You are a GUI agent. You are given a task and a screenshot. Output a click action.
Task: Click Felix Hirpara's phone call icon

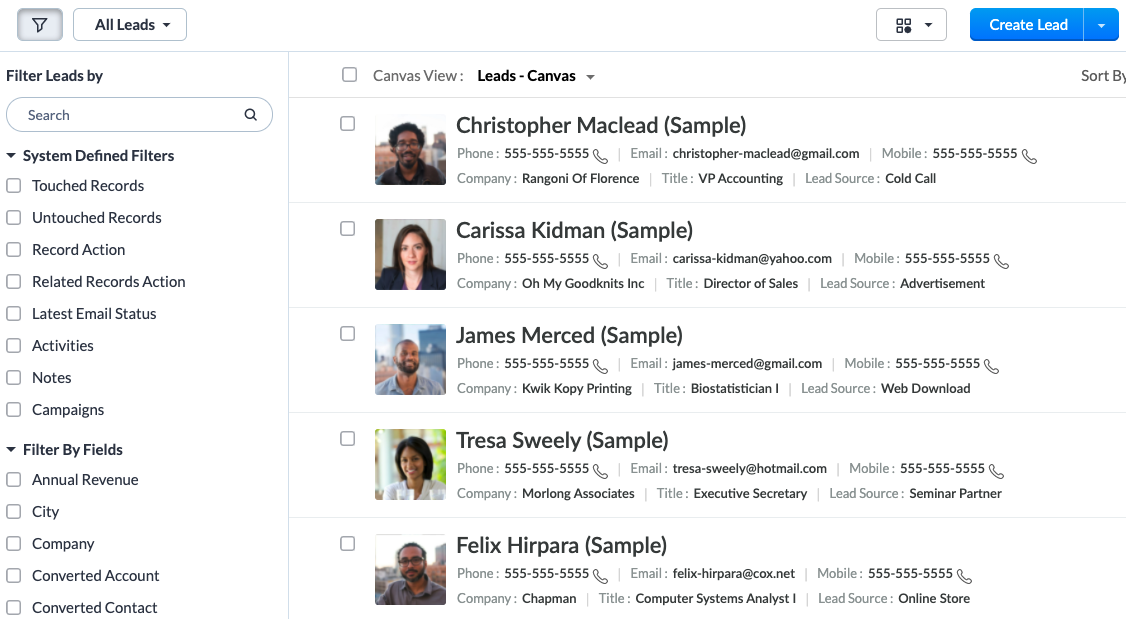[600, 575]
